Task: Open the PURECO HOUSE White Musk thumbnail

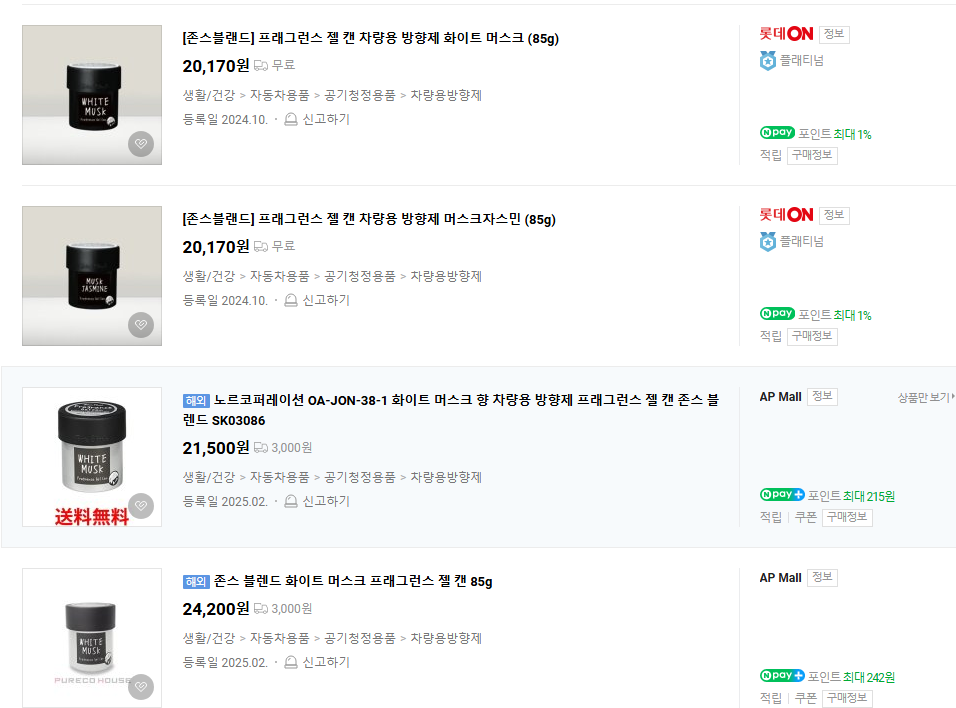Action: click(x=92, y=638)
